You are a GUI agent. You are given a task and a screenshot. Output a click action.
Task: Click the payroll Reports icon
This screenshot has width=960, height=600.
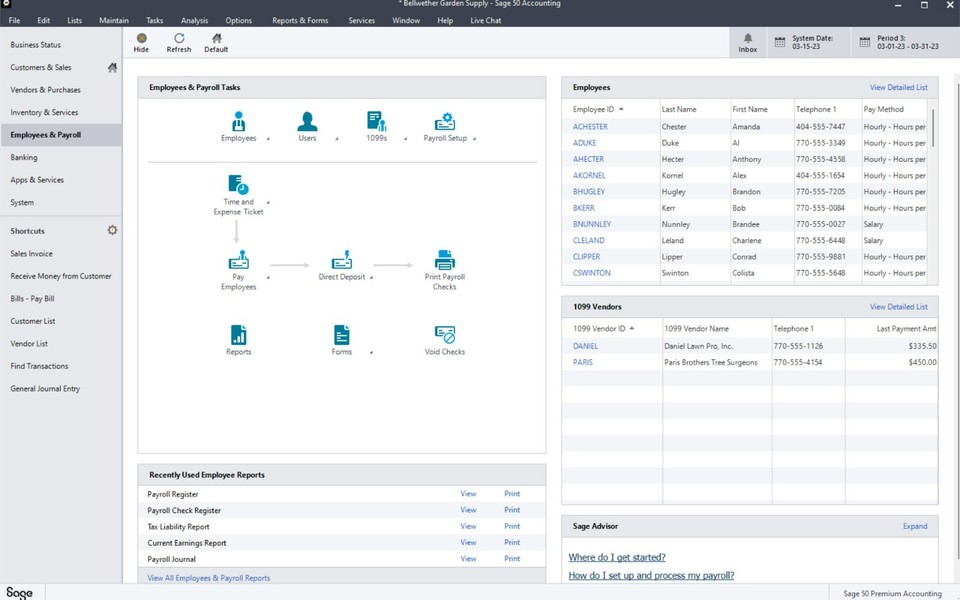coord(238,336)
